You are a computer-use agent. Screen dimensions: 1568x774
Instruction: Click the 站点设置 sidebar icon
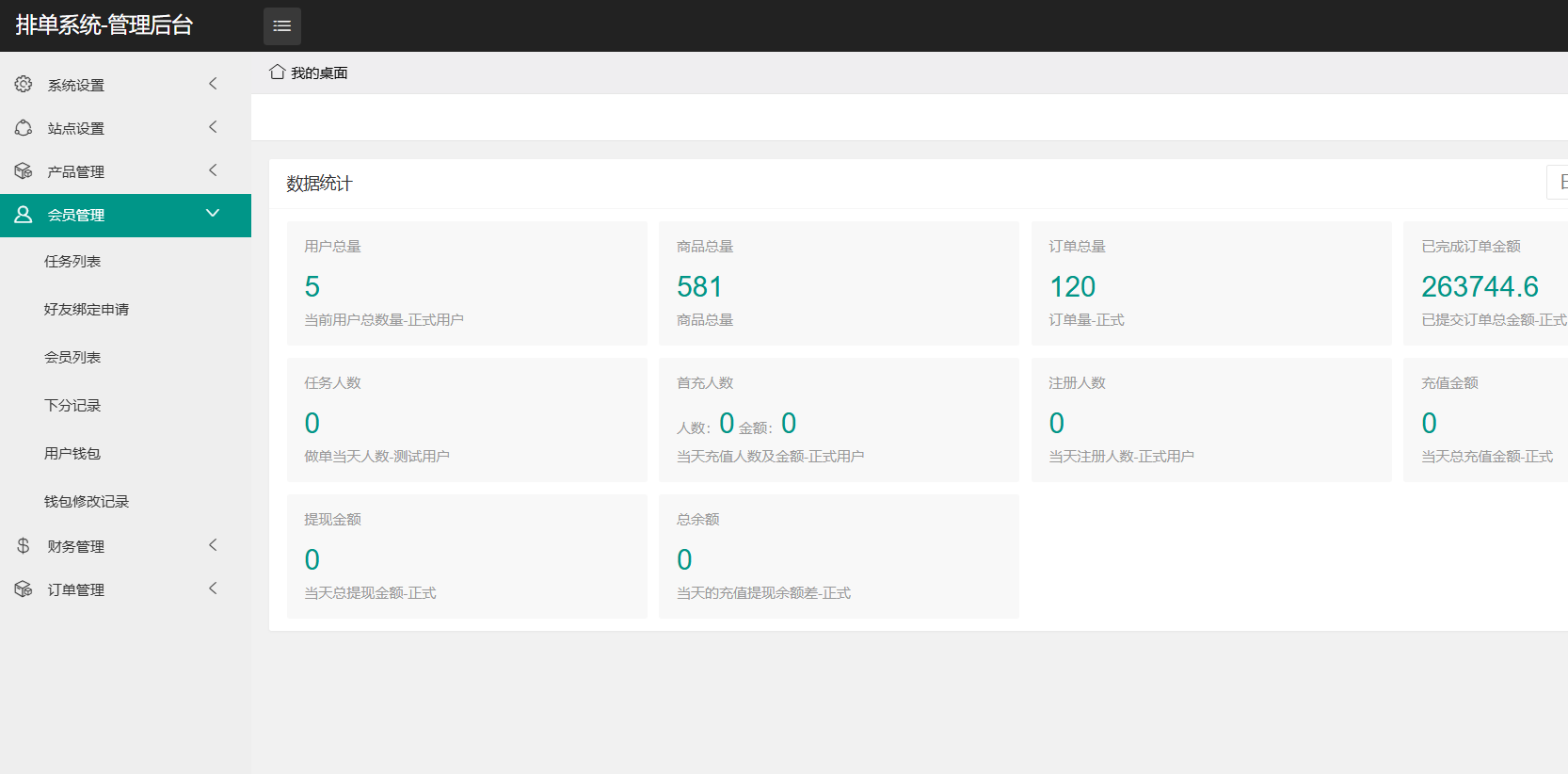[x=24, y=128]
